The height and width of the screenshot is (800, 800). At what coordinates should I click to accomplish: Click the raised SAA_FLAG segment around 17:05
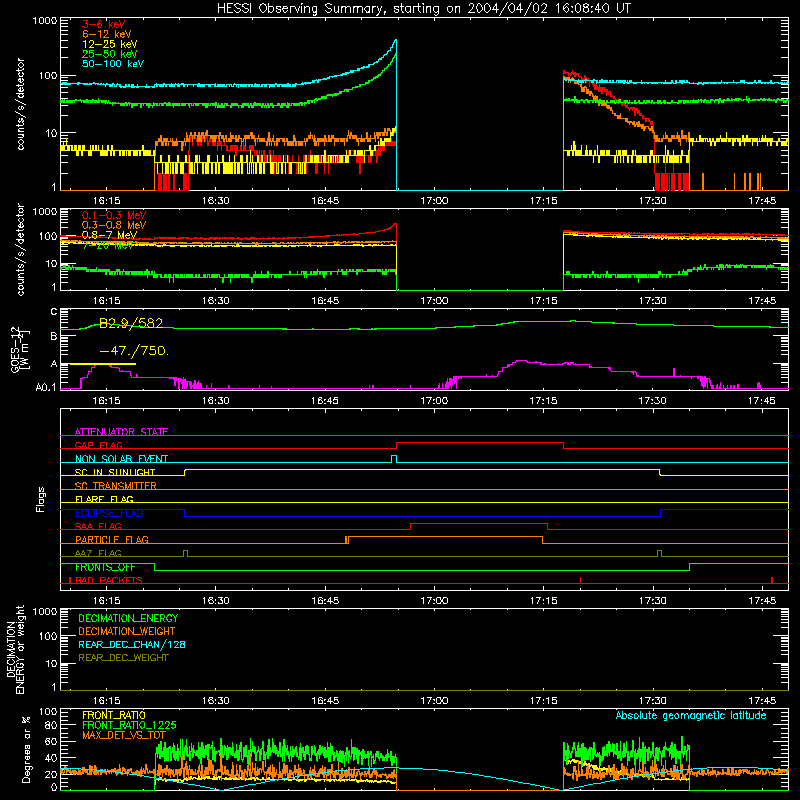click(x=479, y=524)
